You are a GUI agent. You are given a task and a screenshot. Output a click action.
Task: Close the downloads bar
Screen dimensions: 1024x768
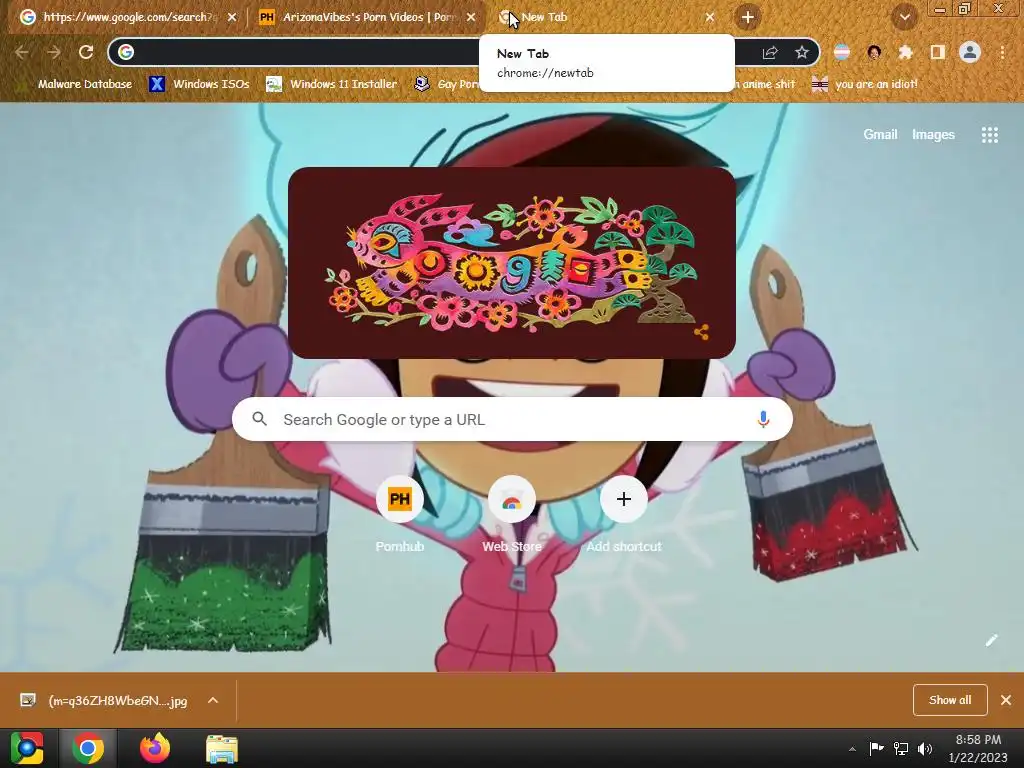tap(1006, 700)
